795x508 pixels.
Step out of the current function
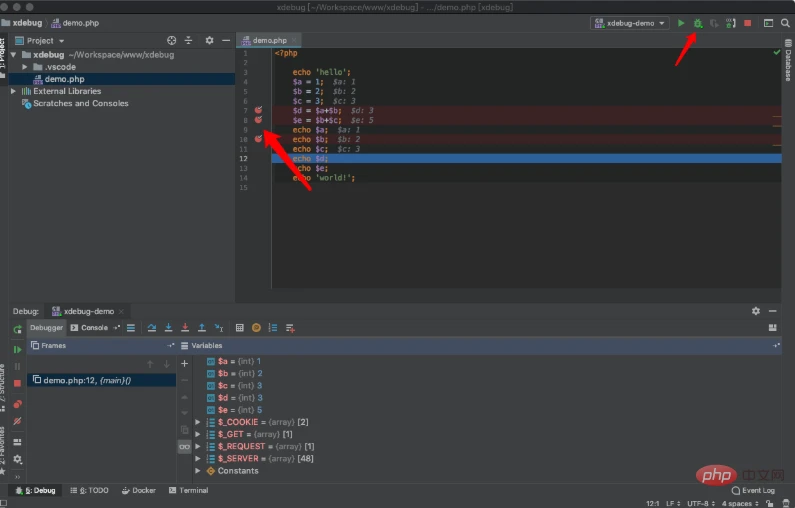coord(202,328)
